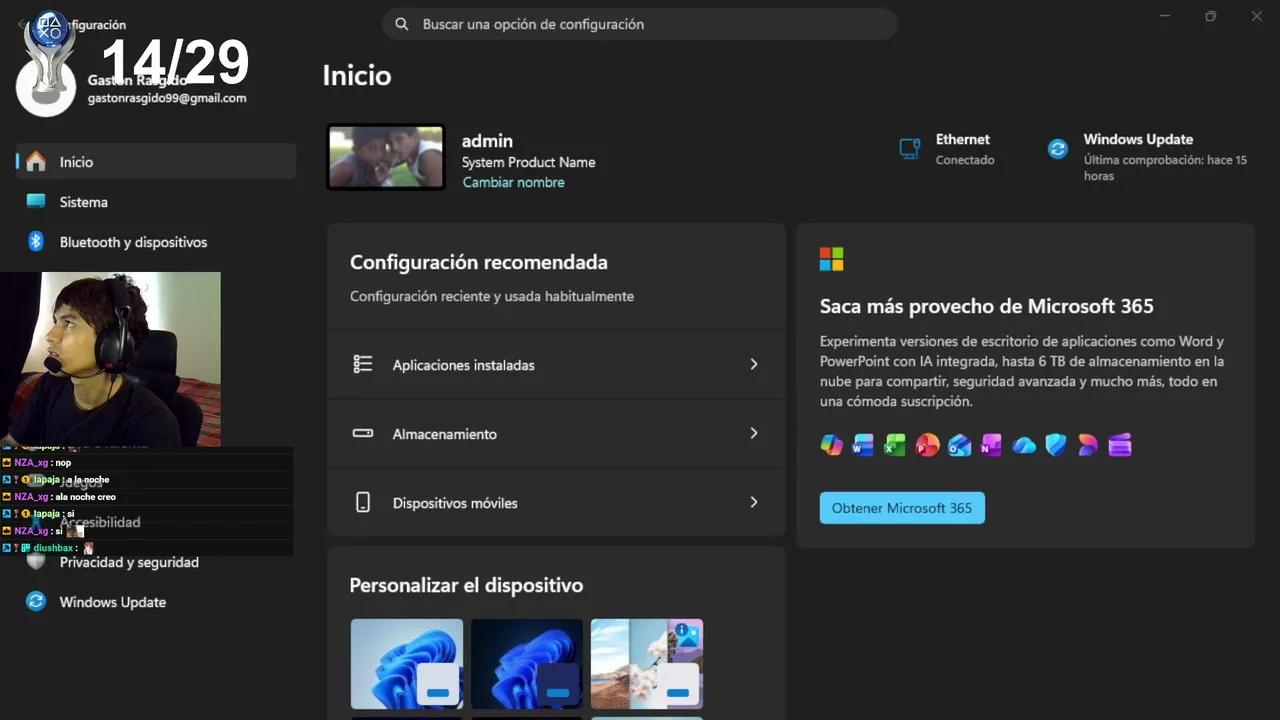
Task: Click the Excel app icon
Action: pos(895,445)
